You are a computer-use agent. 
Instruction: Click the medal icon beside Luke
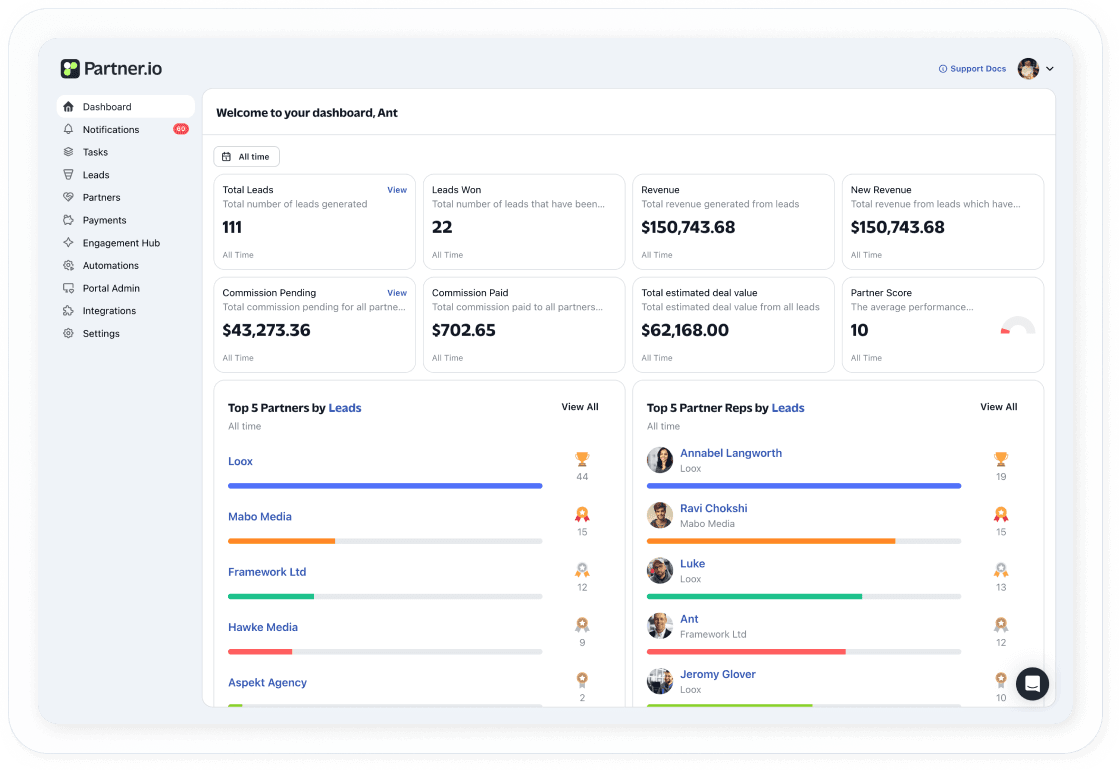click(x=1001, y=569)
